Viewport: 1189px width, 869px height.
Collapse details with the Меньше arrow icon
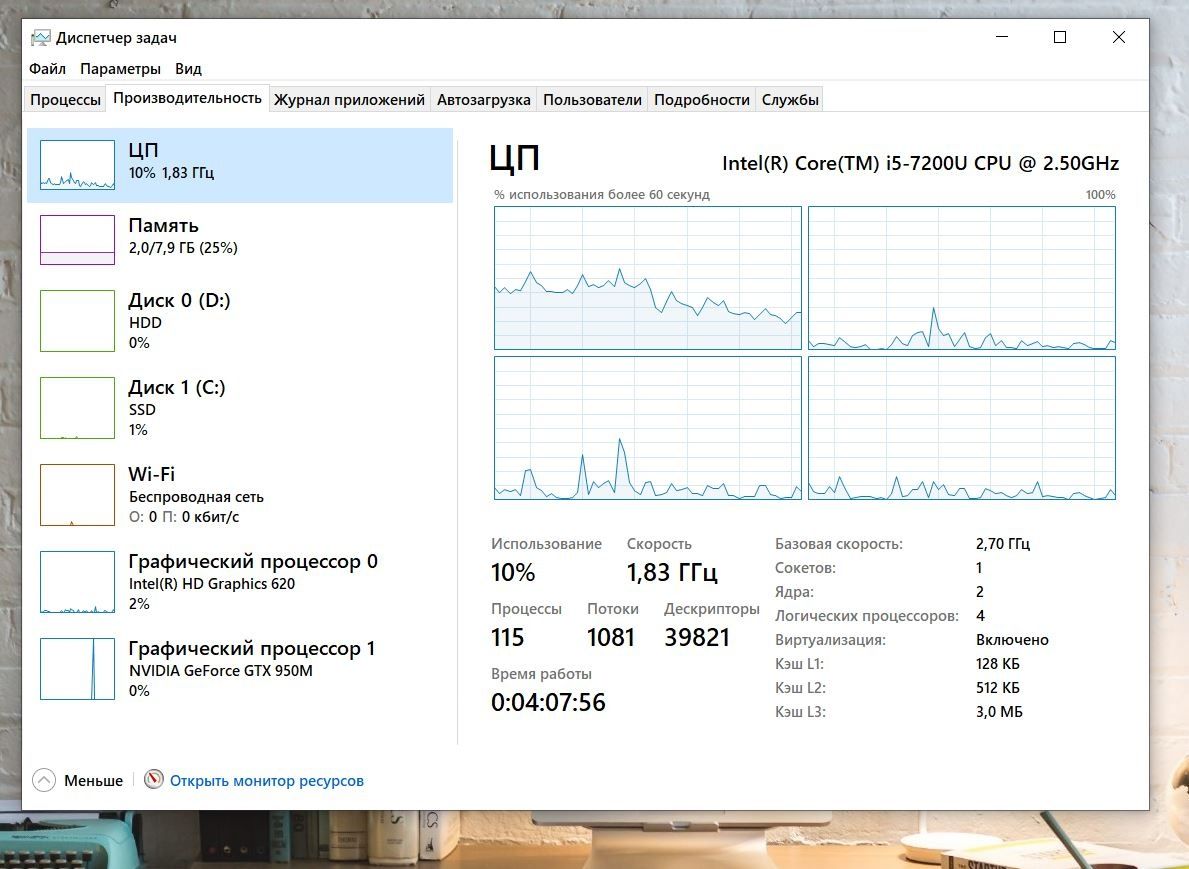44,780
